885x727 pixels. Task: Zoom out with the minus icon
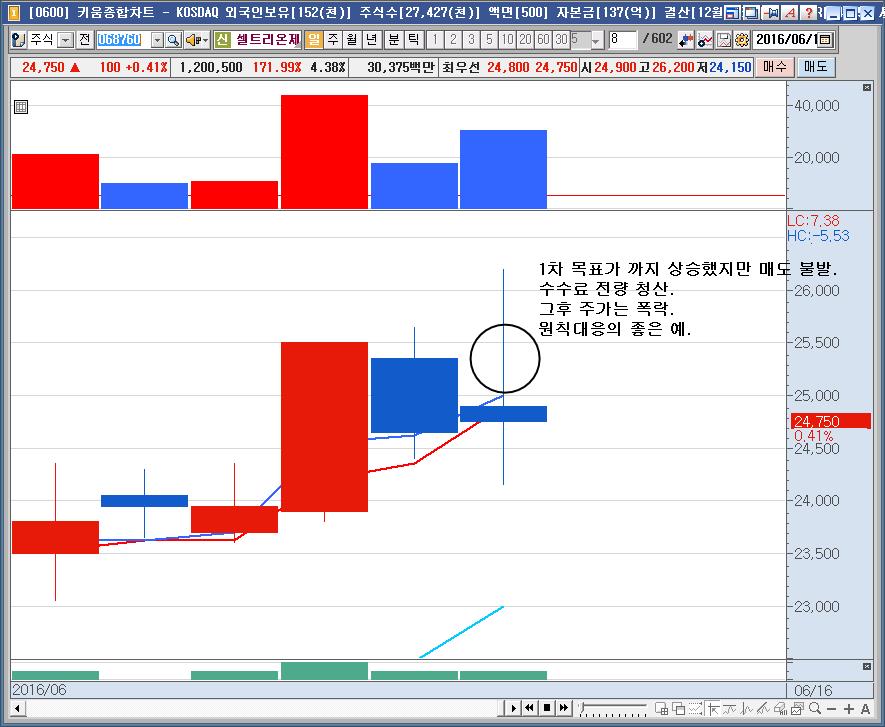831,708
